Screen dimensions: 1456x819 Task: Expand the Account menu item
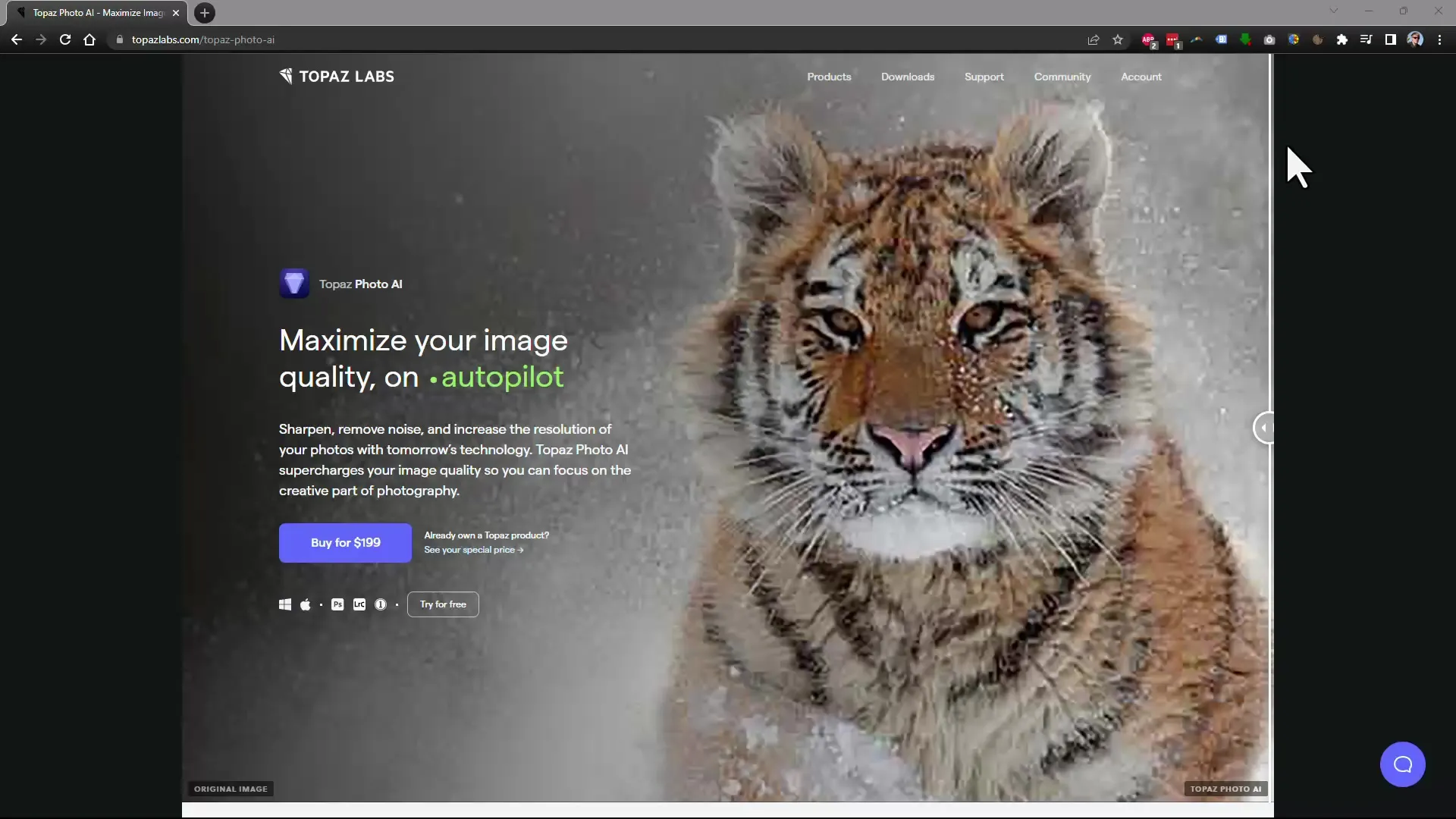1141,76
